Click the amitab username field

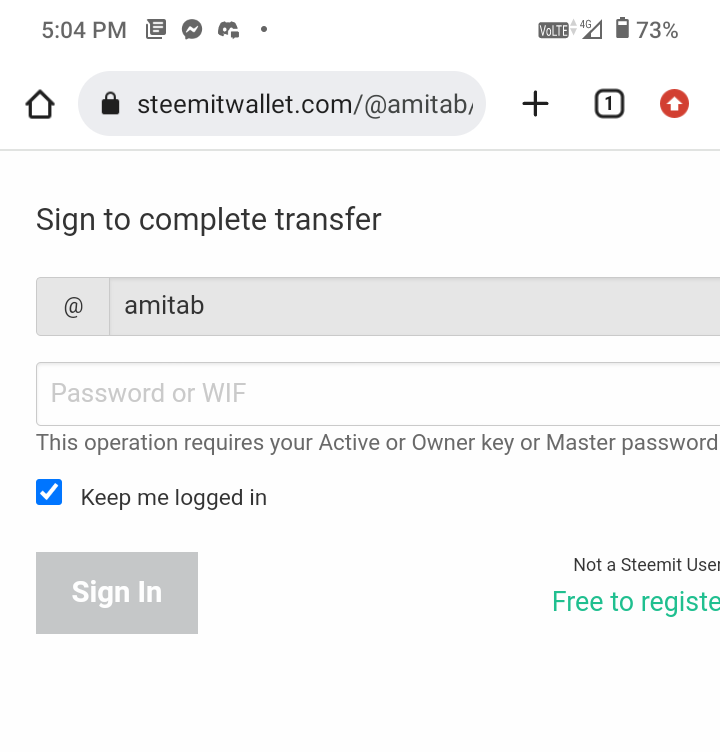pyautogui.click(x=415, y=306)
